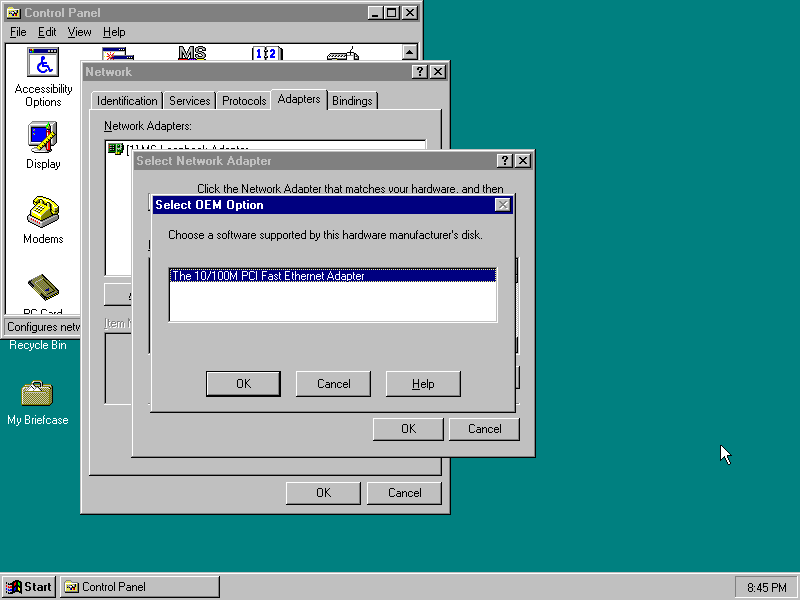Open My Briefcase on the desktop
This screenshot has height=600, width=800.
[37, 394]
